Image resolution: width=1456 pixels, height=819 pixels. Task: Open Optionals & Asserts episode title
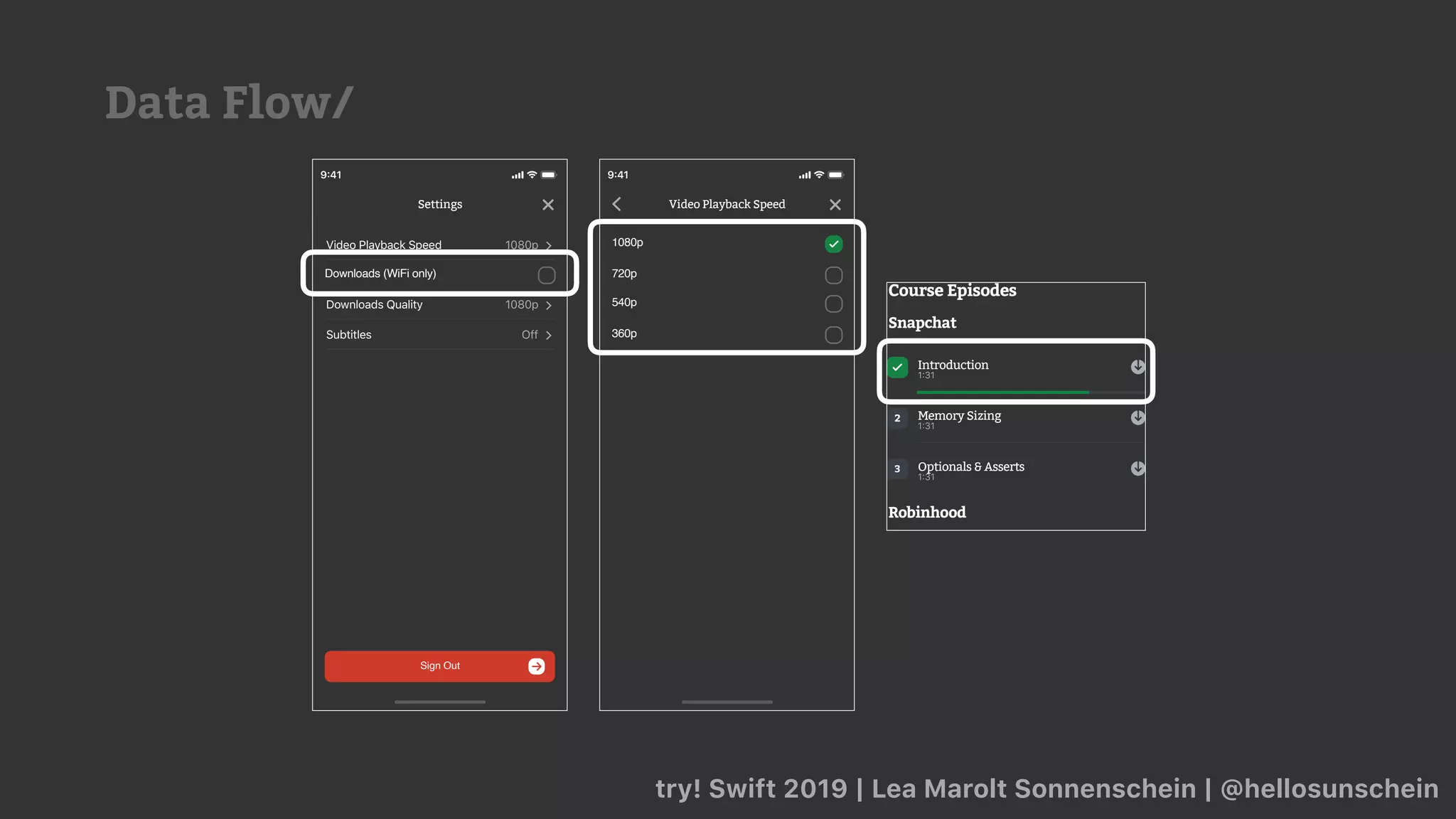point(970,467)
